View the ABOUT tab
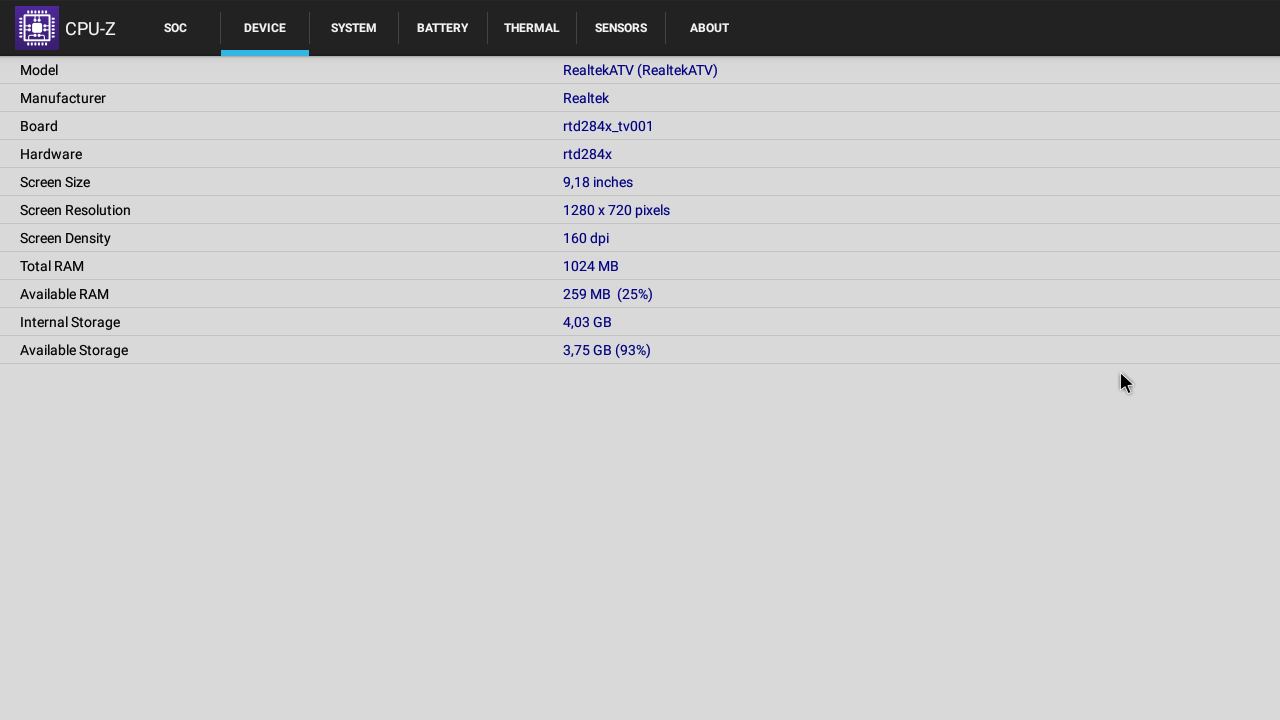Viewport: 1280px width, 720px height. coord(709,28)
